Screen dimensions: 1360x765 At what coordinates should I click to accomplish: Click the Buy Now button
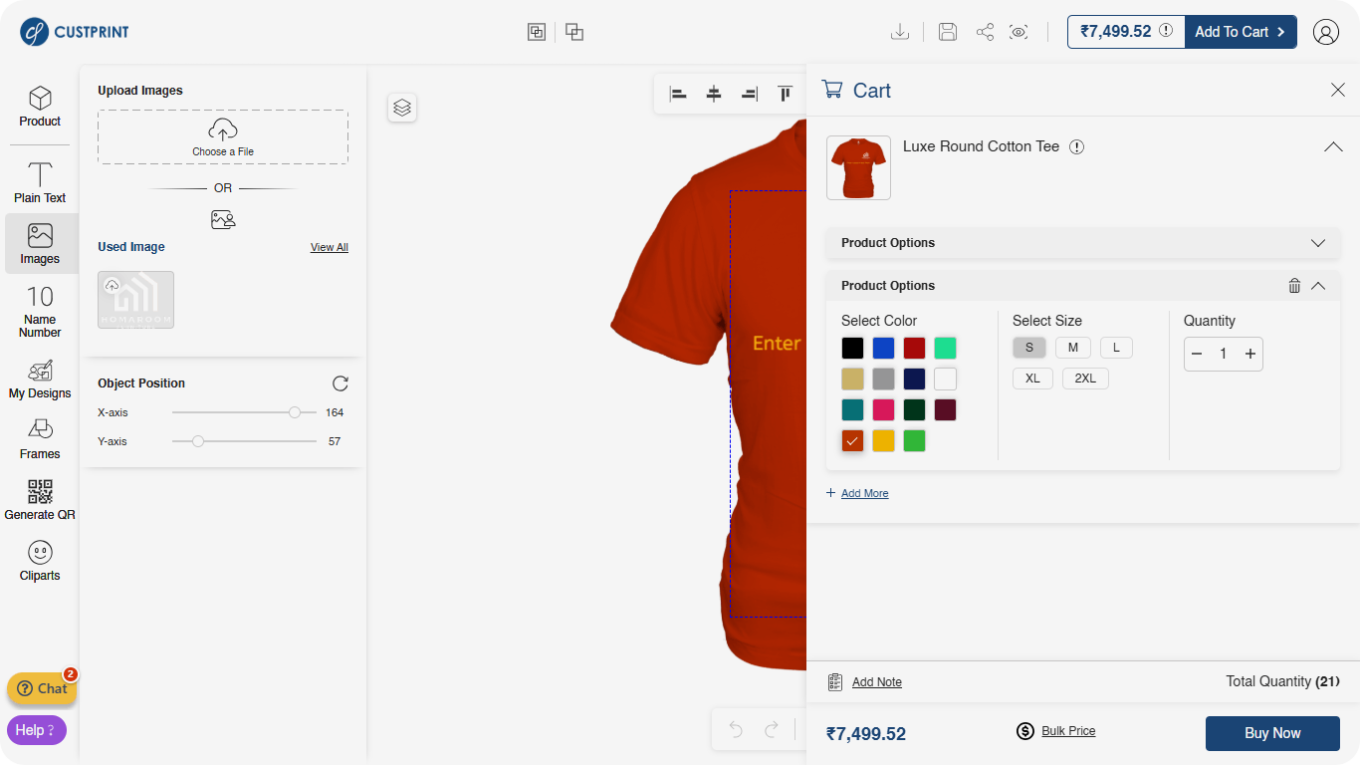pyautogui.click(x=1272, y=733)
